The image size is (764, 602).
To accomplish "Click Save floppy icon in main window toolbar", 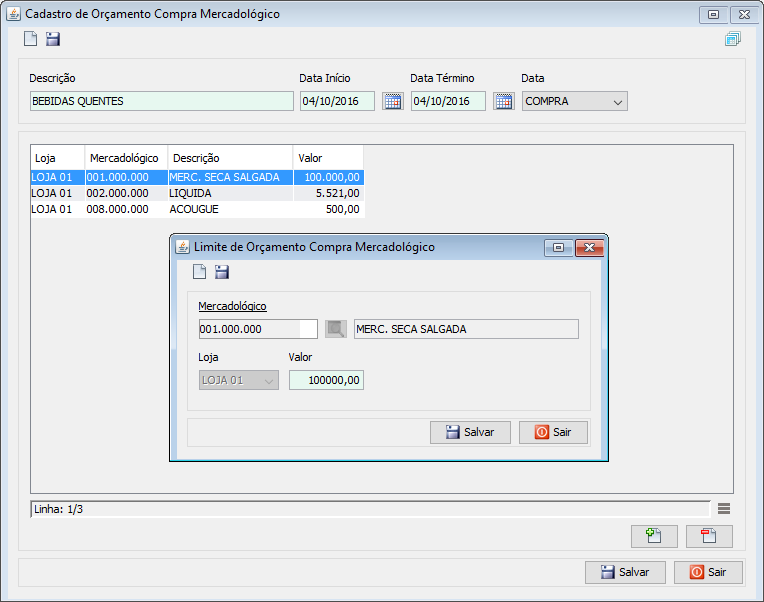I will coord(53,38).
